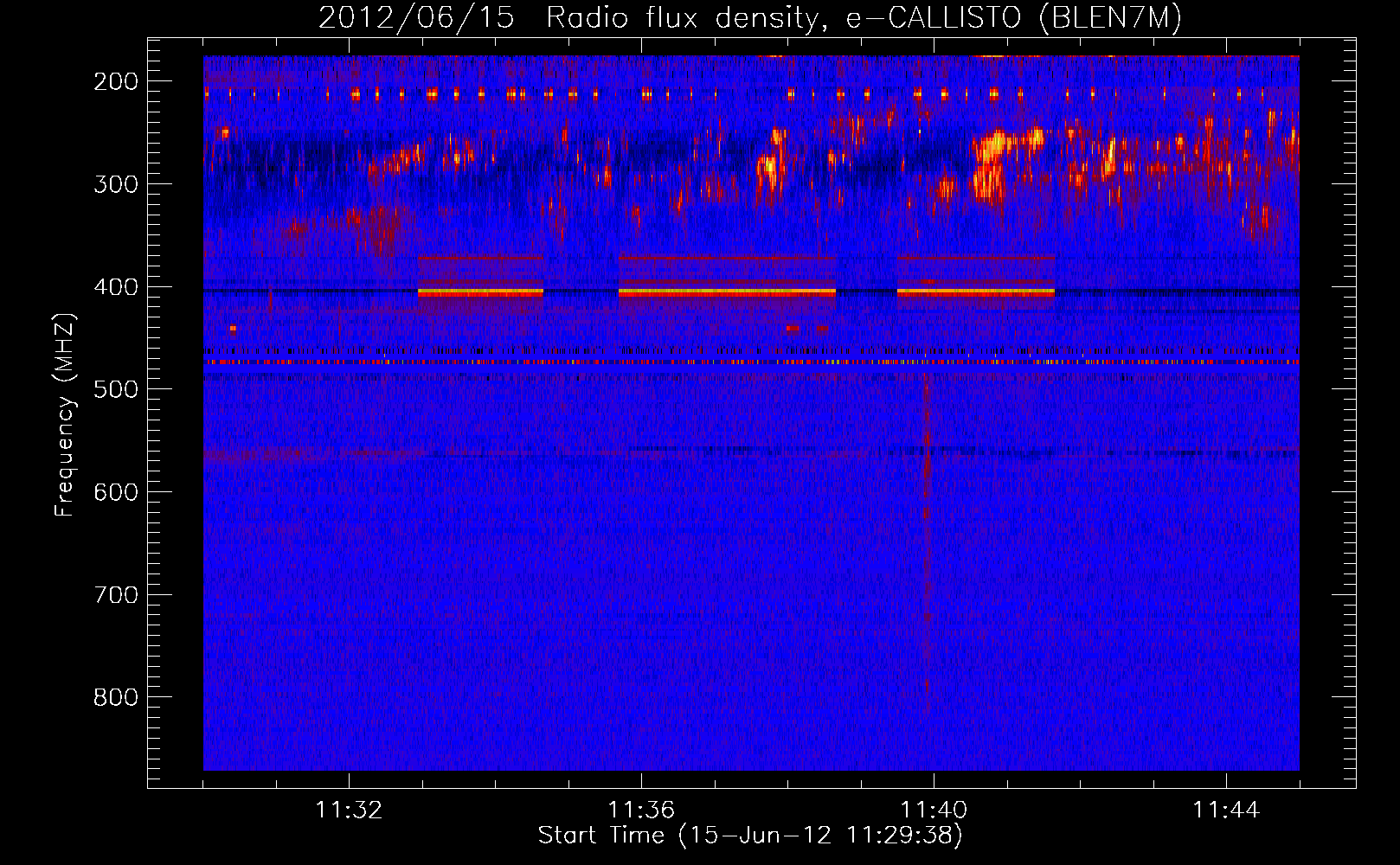Click the 11:40 time tick label

pyautogui.click(x=934, y=811)
